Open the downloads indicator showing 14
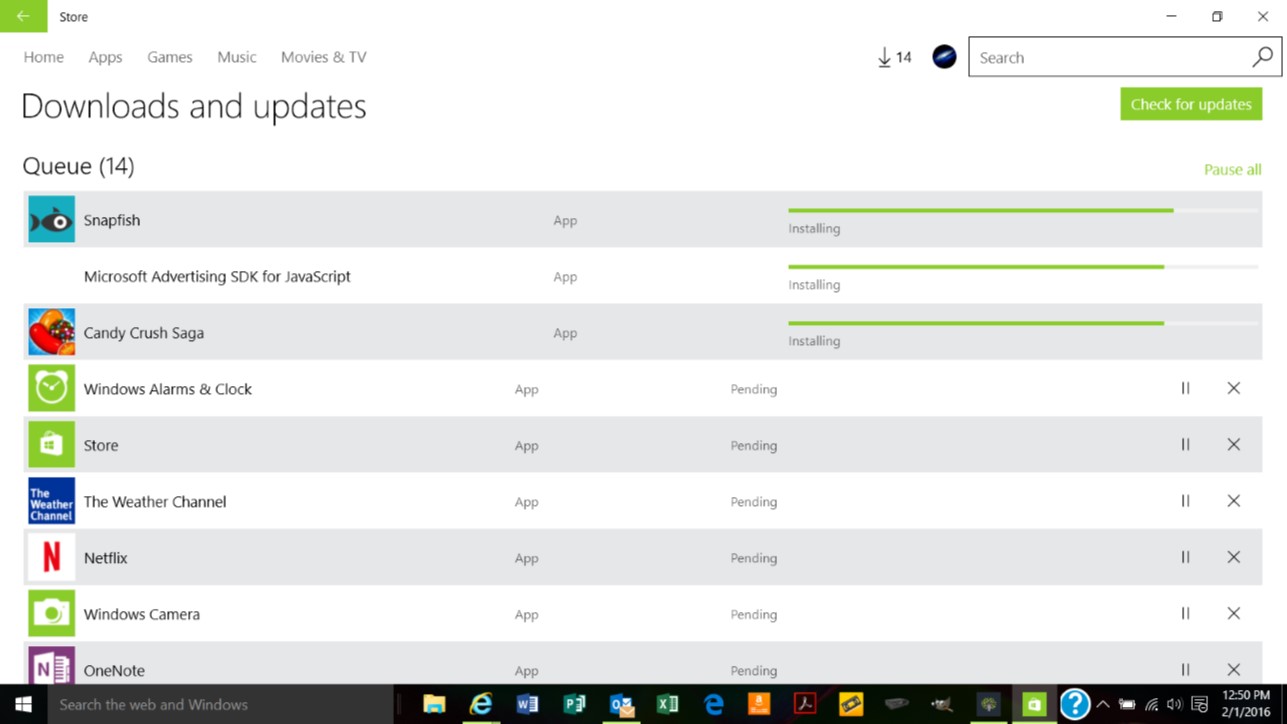The height and width of the screenshot is (724, 1287). coord(894,58)
